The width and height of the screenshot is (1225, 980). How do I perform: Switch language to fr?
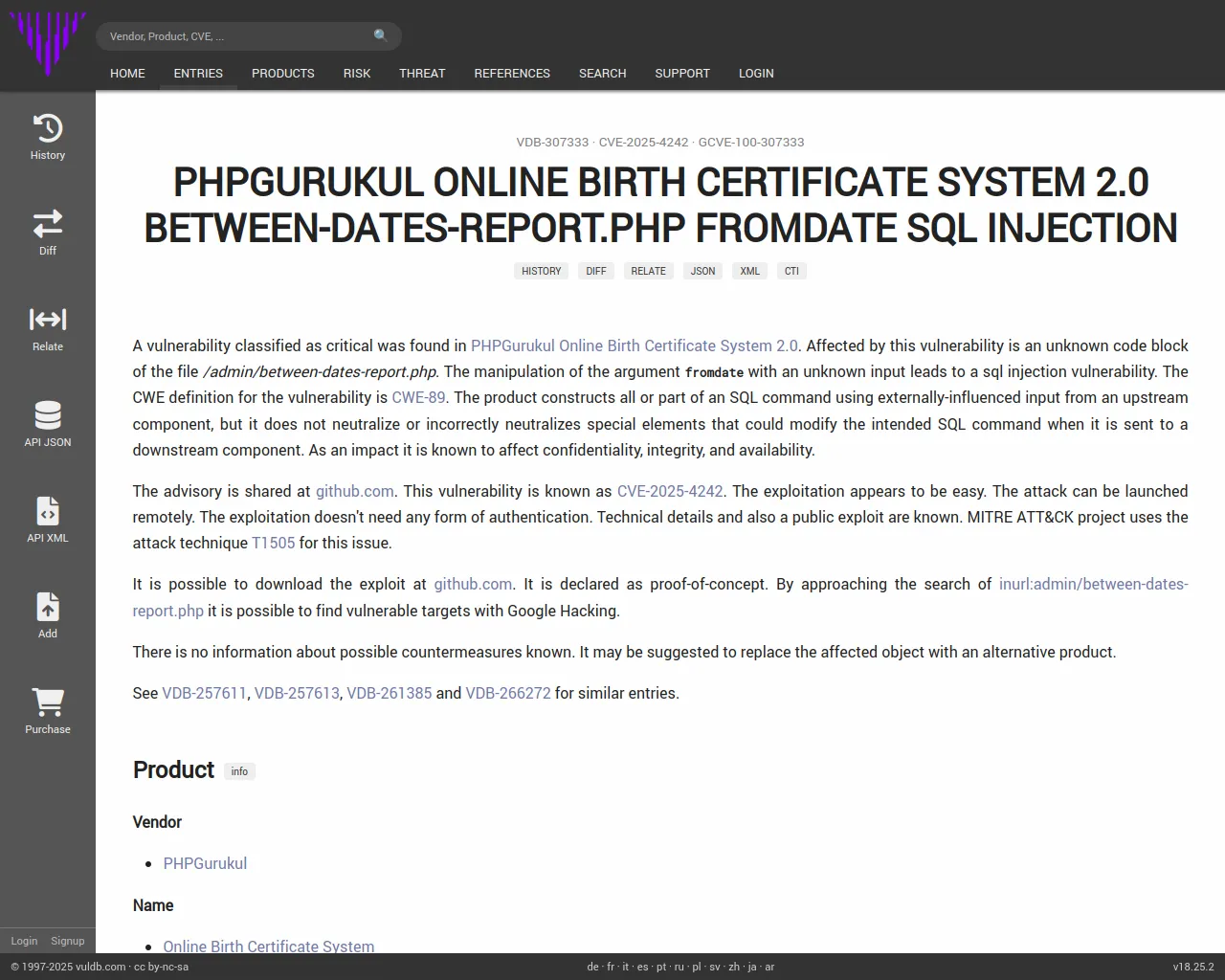(x=611, y=967)
